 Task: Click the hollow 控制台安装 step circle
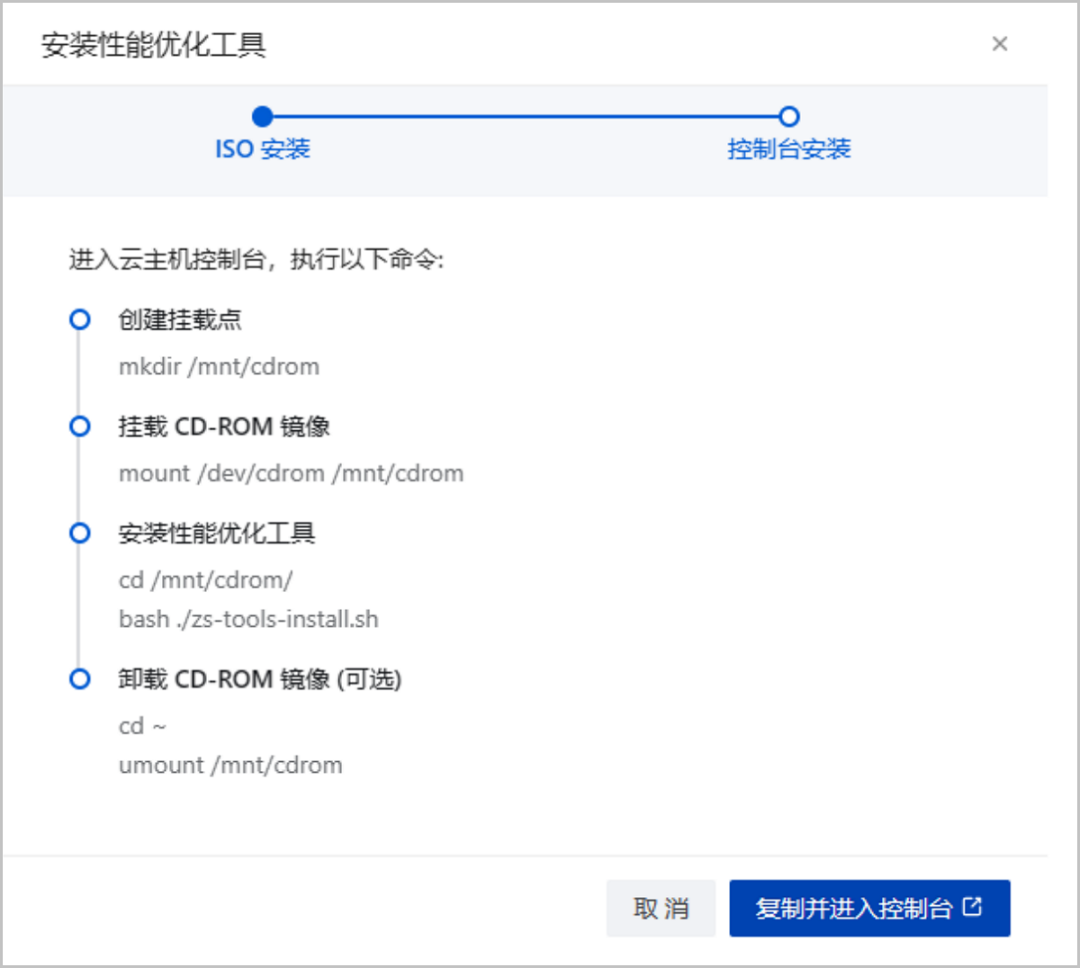(x=789, y=117)
